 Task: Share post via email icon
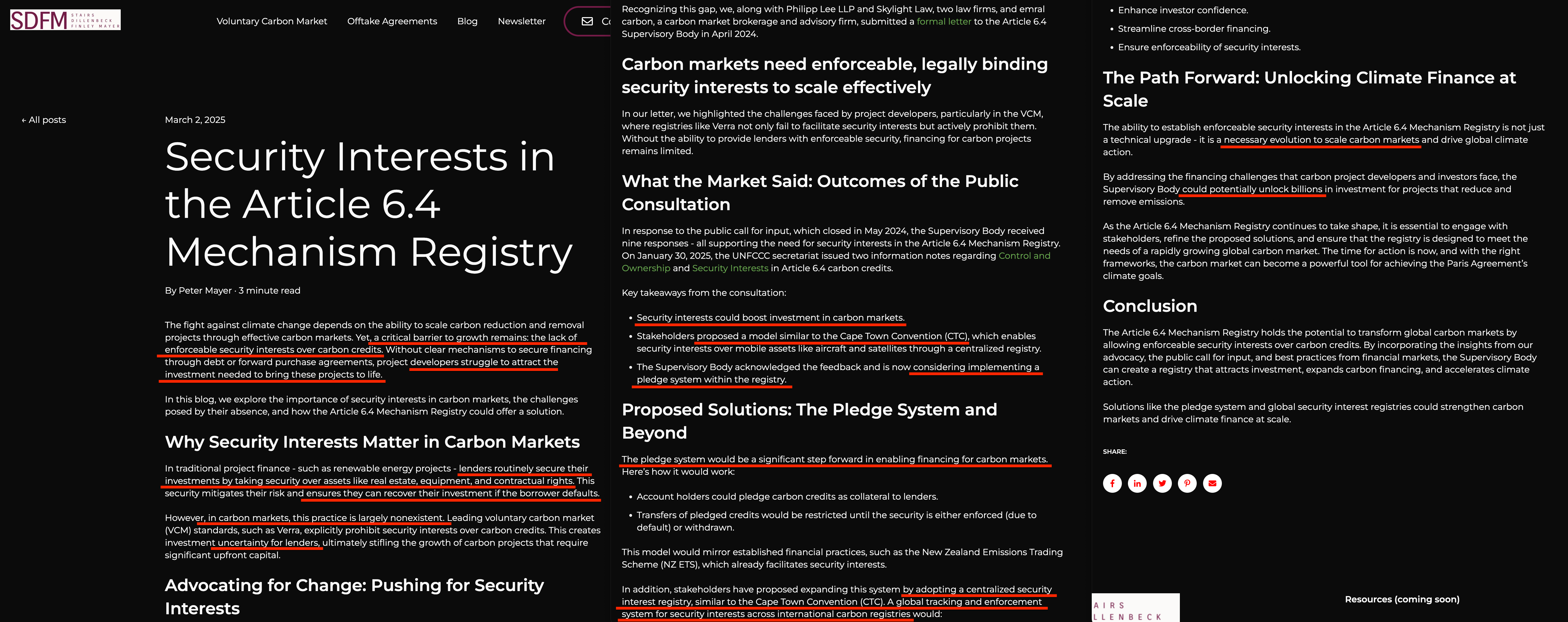click(1212, 483)
